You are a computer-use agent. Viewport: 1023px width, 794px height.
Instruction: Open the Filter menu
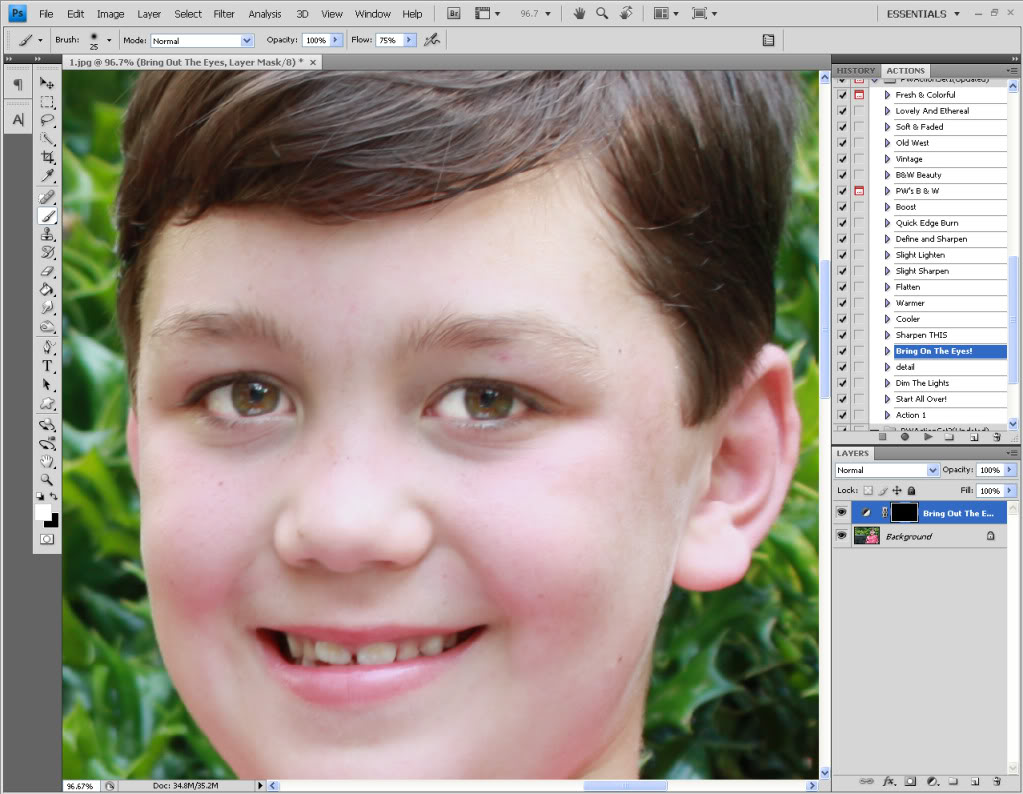tap(224, 14)
